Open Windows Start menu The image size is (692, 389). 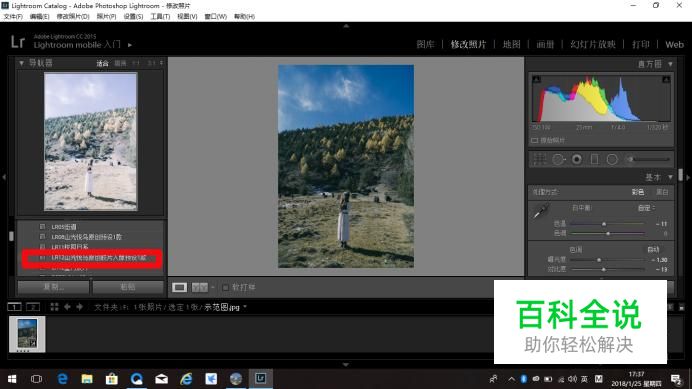pyautogui.click(x=12, y=379)
